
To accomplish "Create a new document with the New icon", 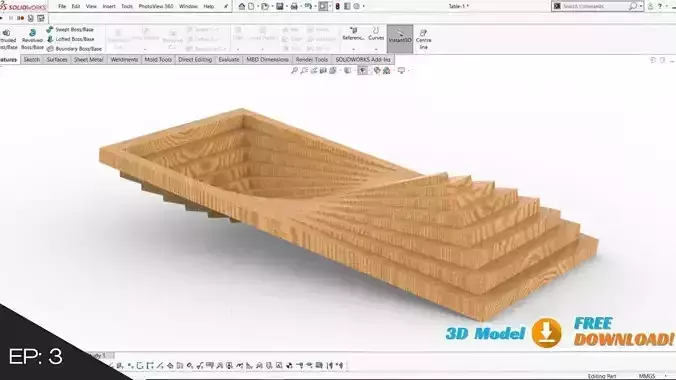I will point(251,6).
